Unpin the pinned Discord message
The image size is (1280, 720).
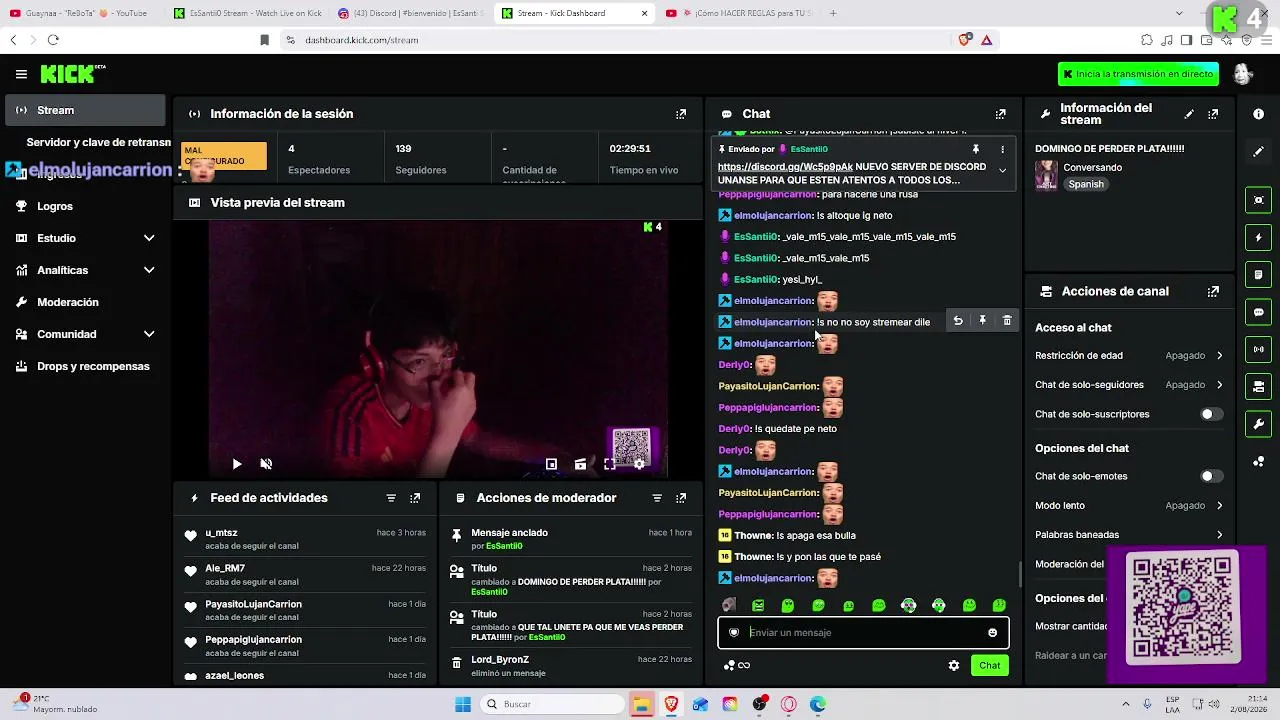(976, 149)
